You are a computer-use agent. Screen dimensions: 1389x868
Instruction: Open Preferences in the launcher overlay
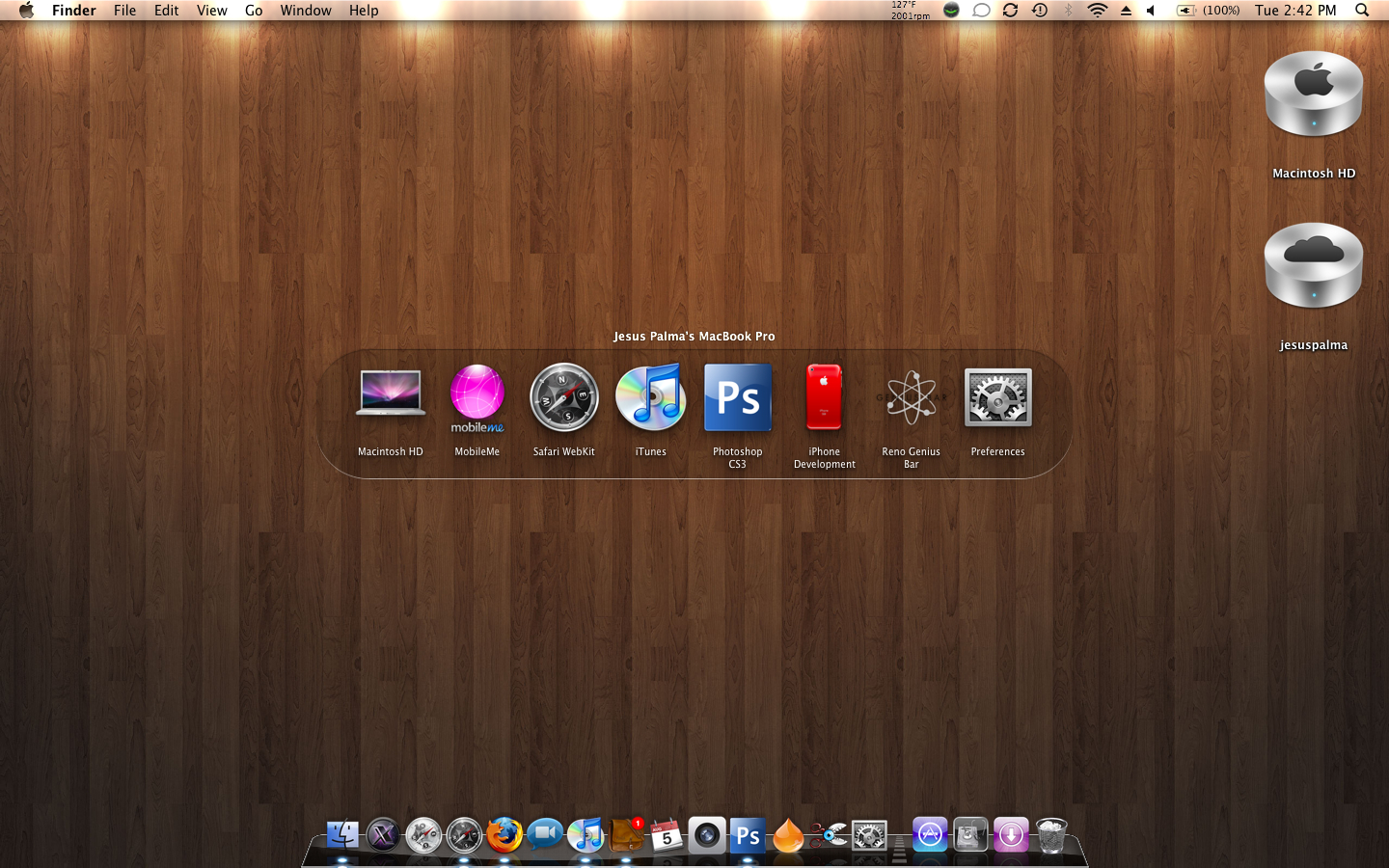click(x=998, y=397)
